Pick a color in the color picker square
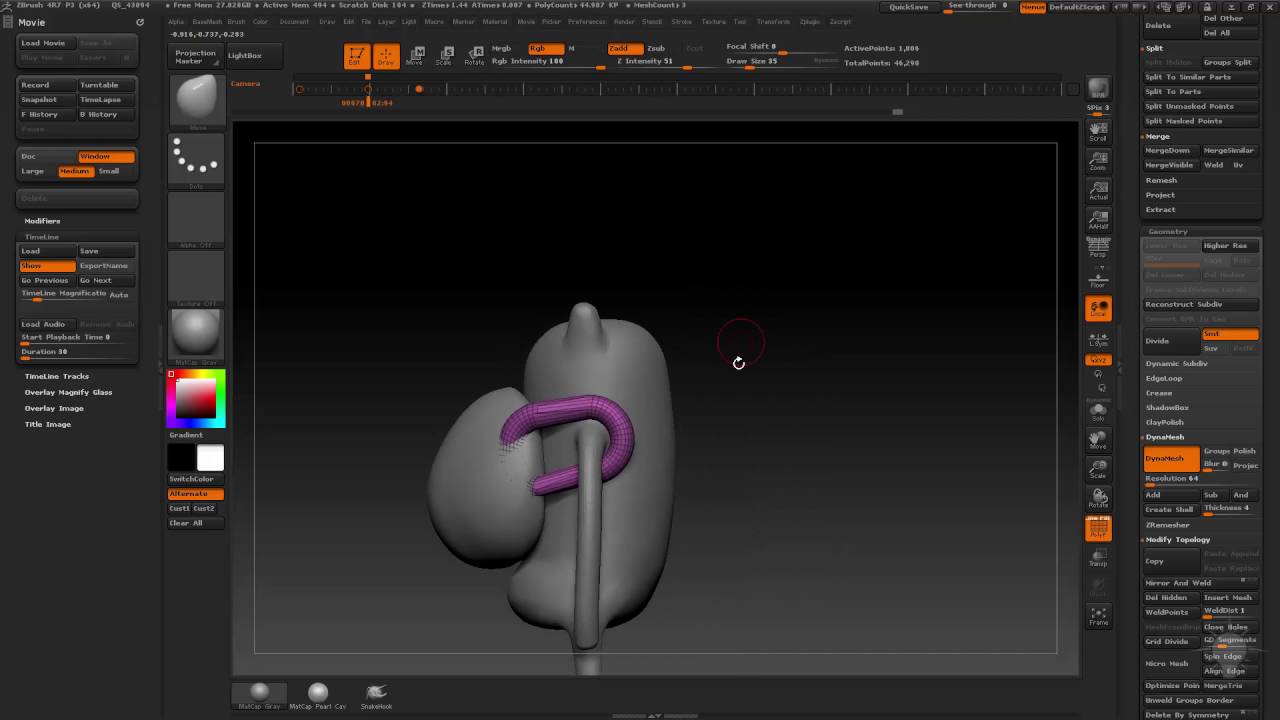The width and height of the screenshot is (1280, 720). (x=196, y=399)
